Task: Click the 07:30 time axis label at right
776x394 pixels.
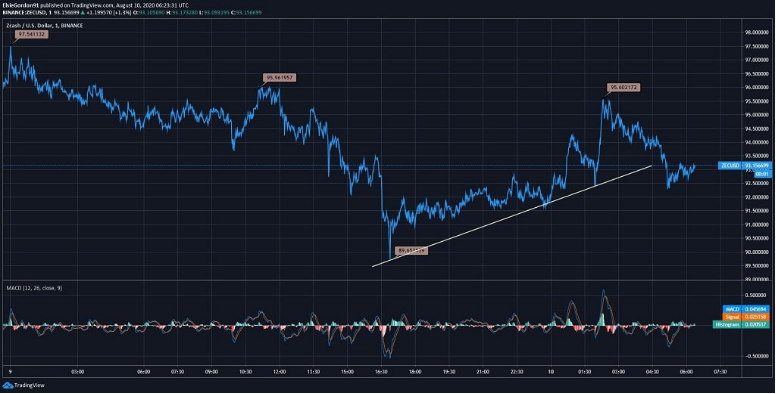Action: tap(720, 372)
